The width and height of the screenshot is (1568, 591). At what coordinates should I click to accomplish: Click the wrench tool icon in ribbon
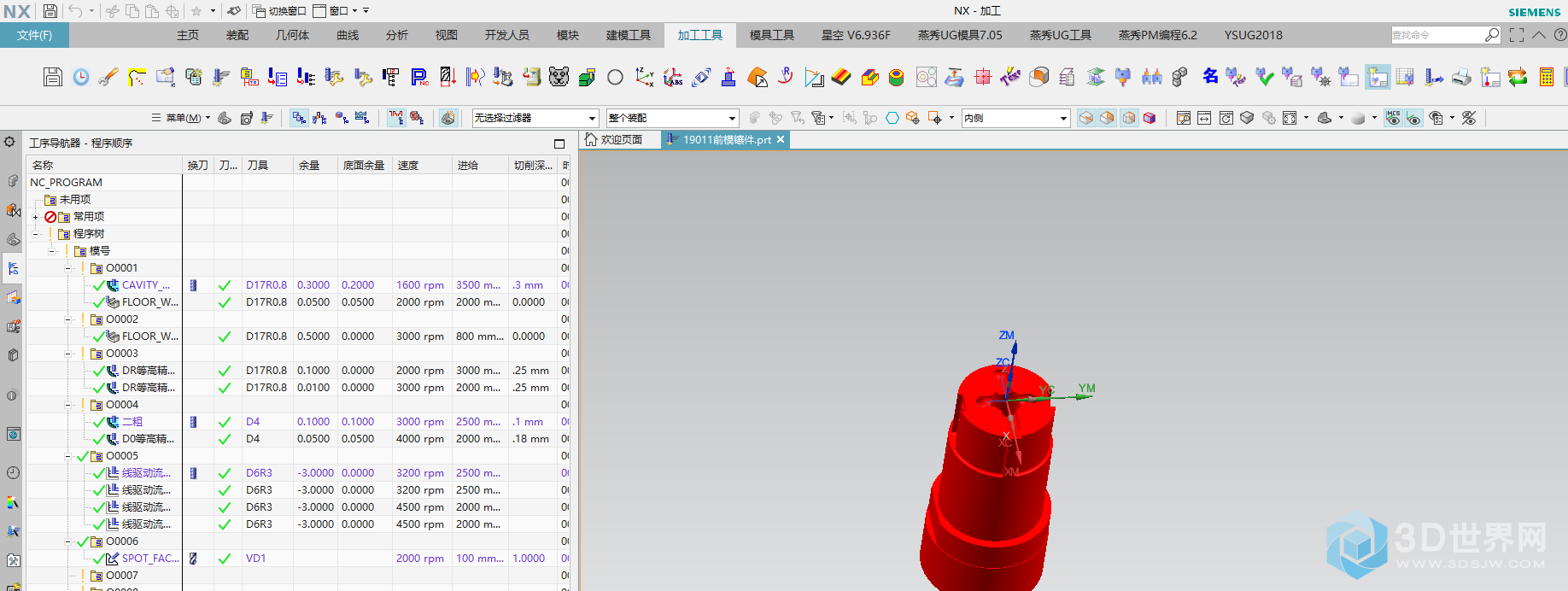pos(108,77)
